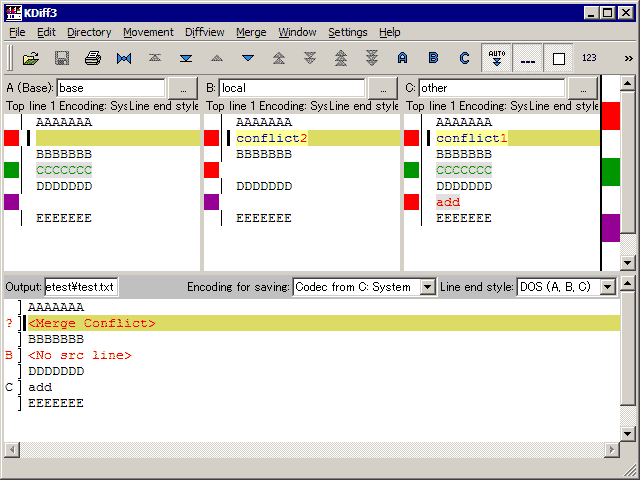This screenshot has width=640, height=480.
Task: Open the Merge menu
Action: pyautogui.click(x=251, y=32)
